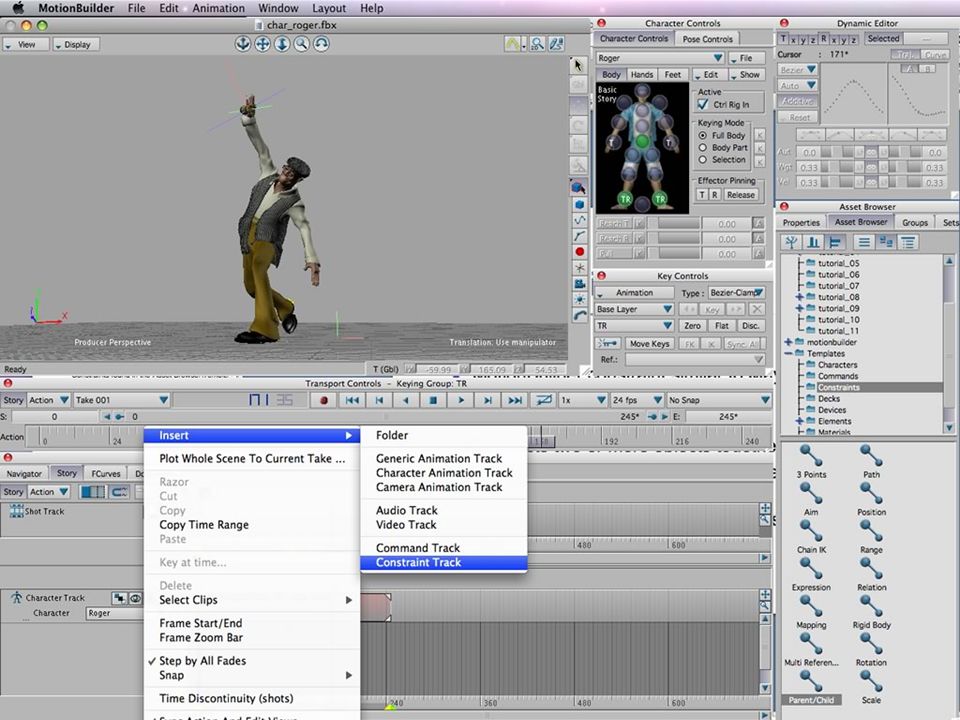
Task: Toggle the Ctrl Rig In checkbox
Action: [703, 105]
